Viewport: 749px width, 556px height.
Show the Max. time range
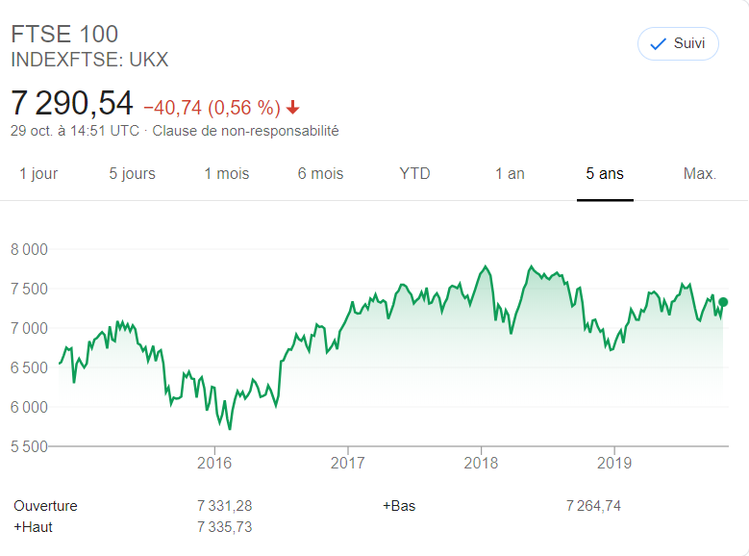[699, 173]
